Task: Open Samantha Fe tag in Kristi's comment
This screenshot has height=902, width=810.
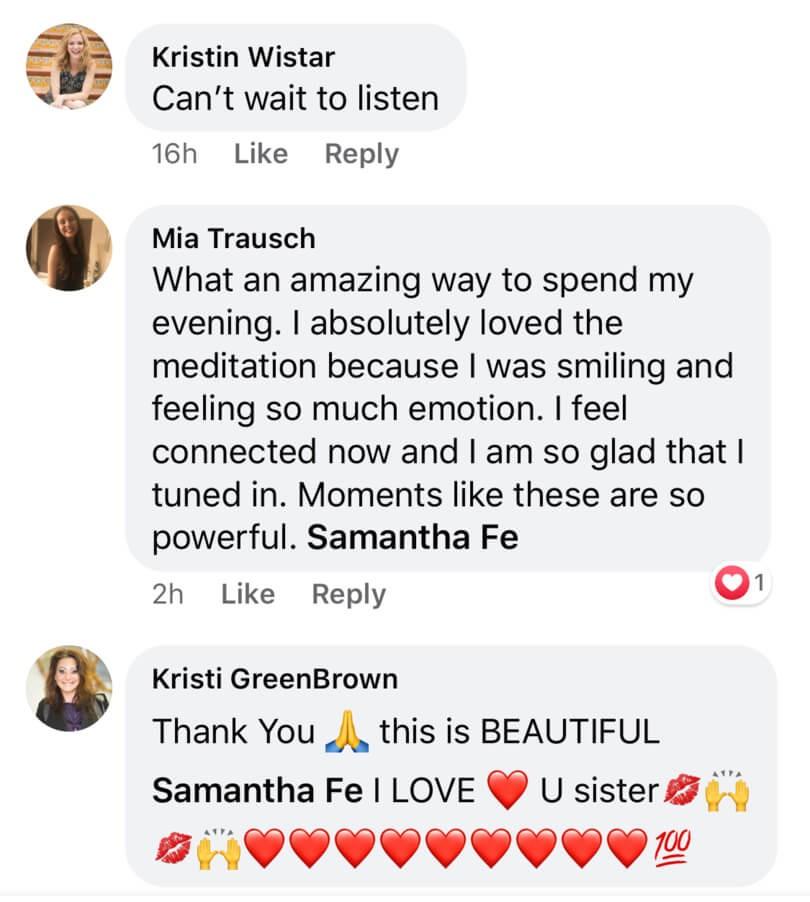Action: tap(257, 790)
